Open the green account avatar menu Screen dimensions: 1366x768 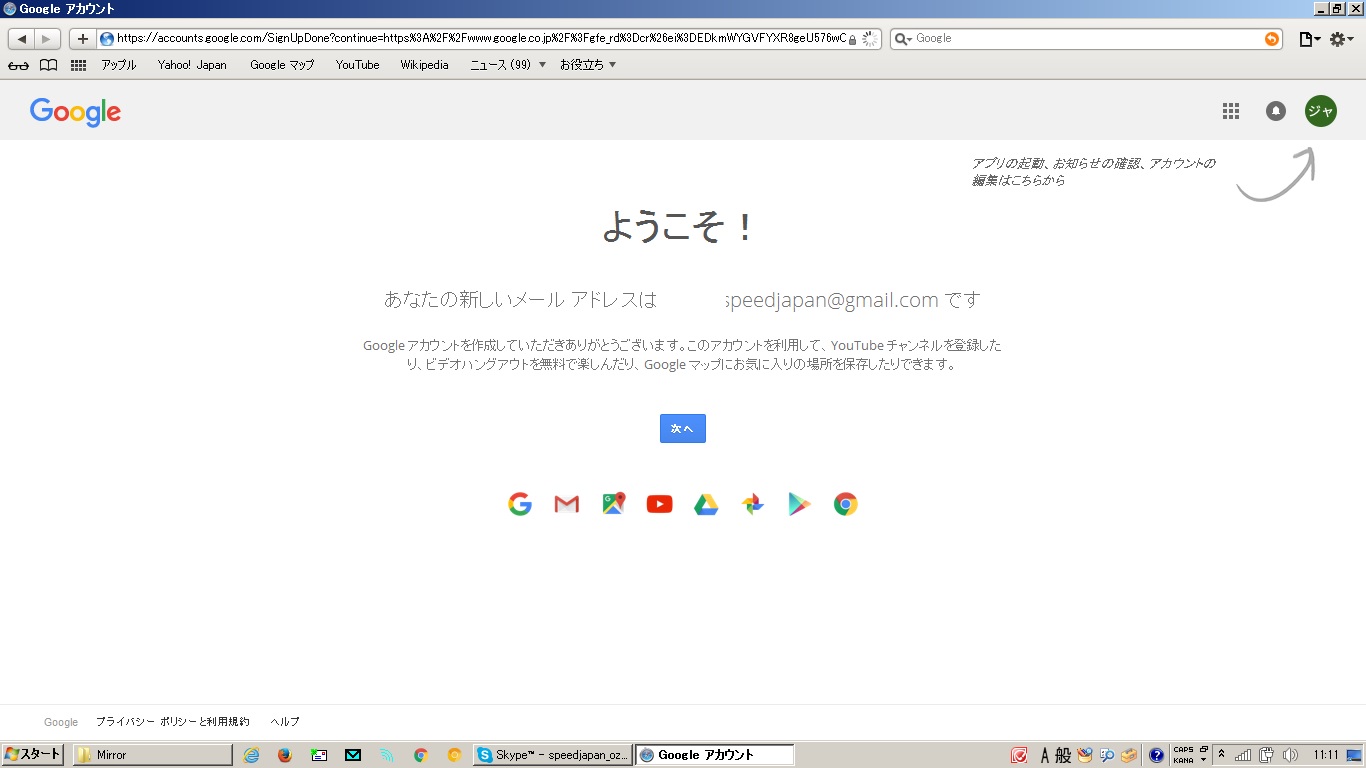tap(1321, 111)
